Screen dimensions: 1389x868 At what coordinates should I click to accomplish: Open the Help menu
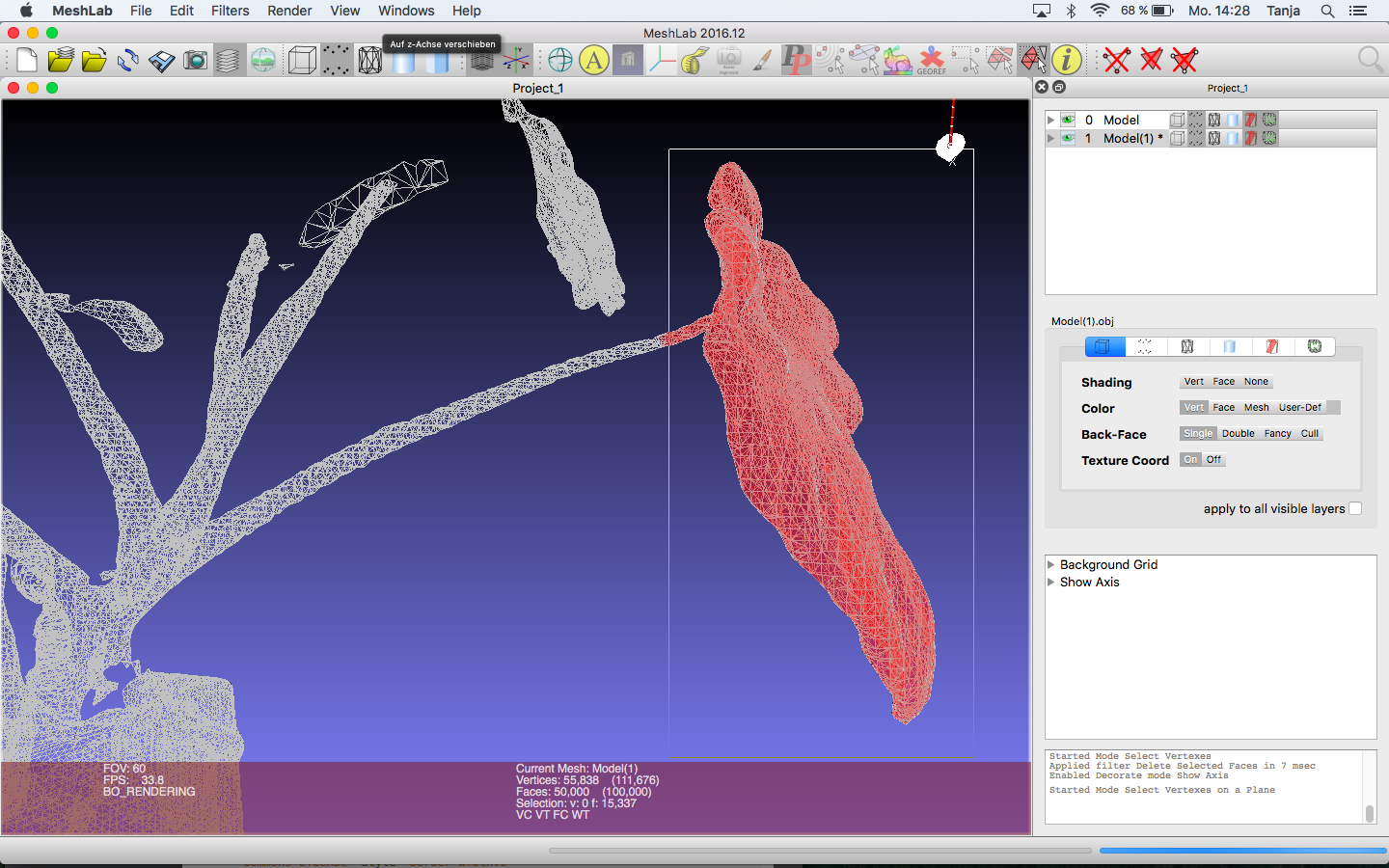[466, 11]
